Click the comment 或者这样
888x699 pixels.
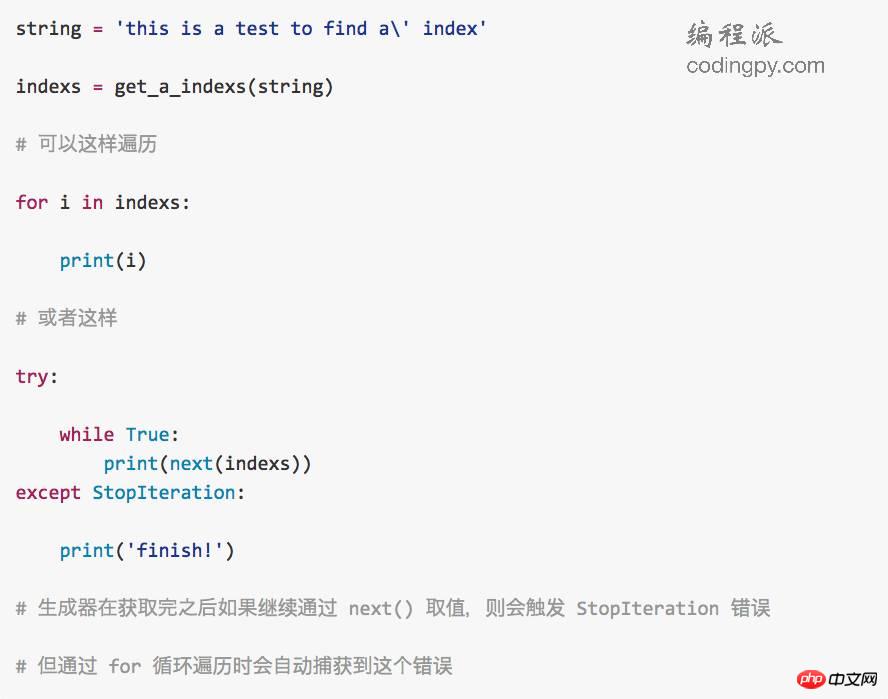click(x=66, y=318)
